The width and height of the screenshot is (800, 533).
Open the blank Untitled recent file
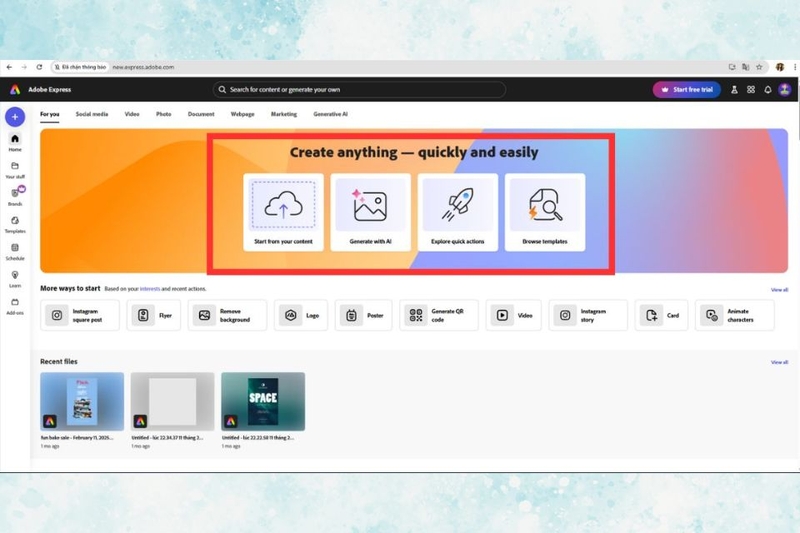coord(172,401)
